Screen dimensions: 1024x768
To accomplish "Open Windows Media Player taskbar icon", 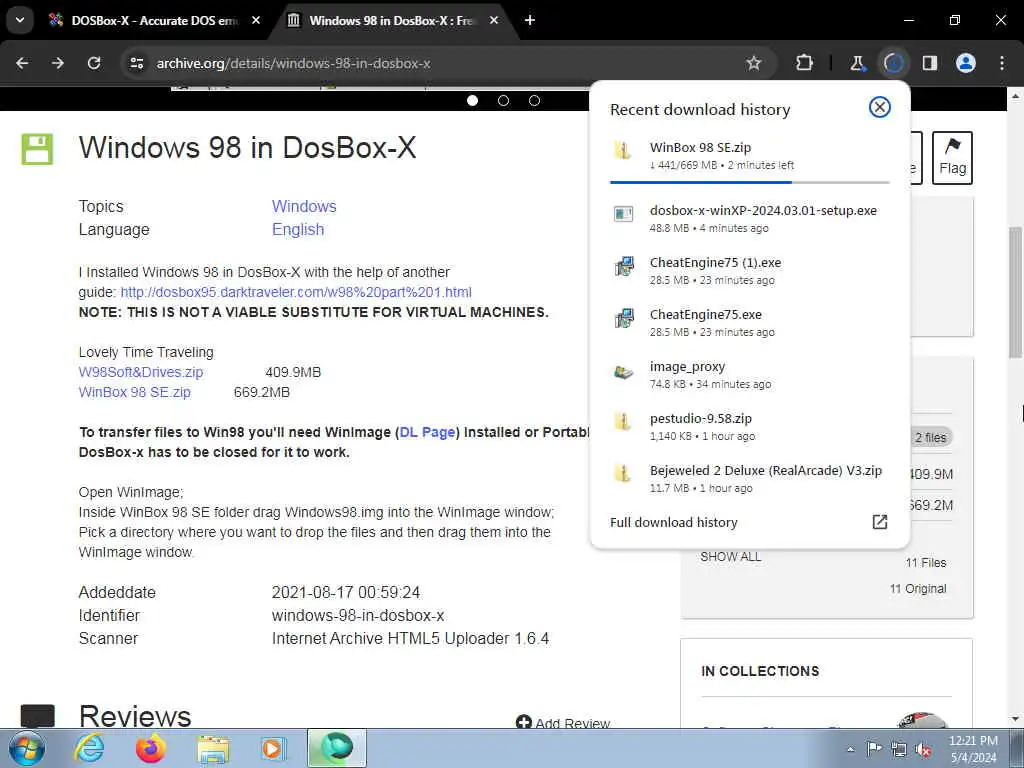I will pos(272,748).
